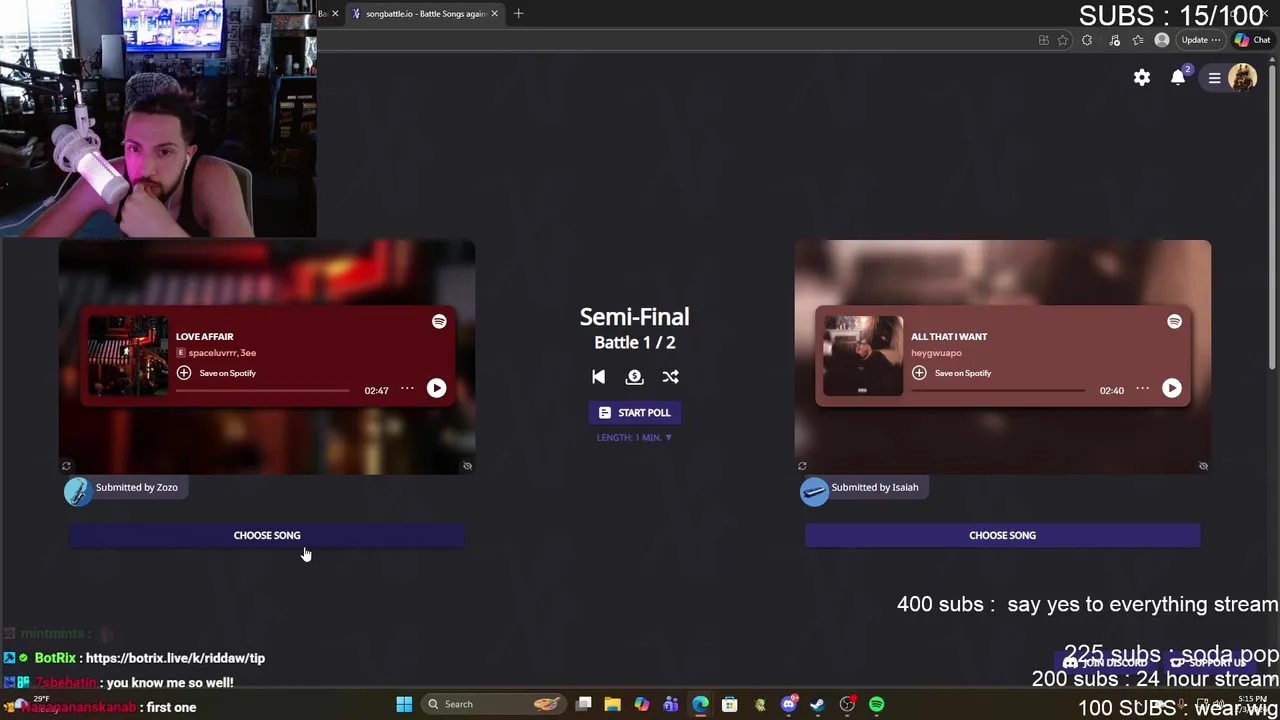The image size is (1280, 720).
Task: Open Spotify from taskbar
Action: pos(876,704)
